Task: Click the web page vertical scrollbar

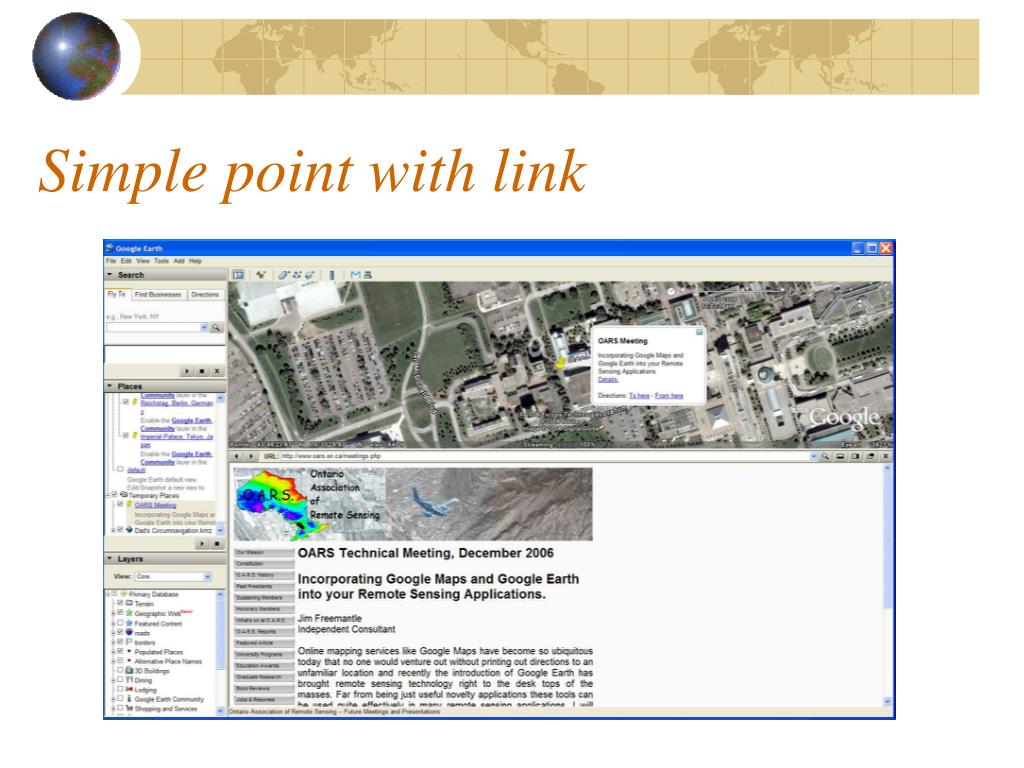Action: pyautogui.click(x=887, y=585)
